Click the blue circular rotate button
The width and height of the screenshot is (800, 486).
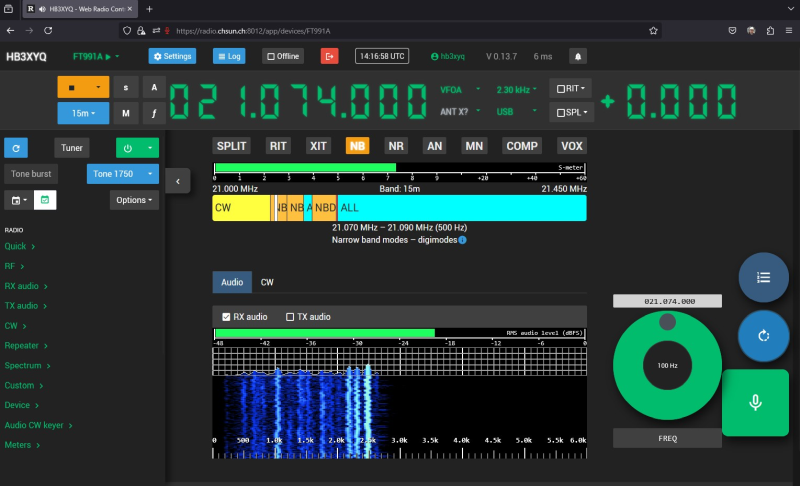[763, 335]
